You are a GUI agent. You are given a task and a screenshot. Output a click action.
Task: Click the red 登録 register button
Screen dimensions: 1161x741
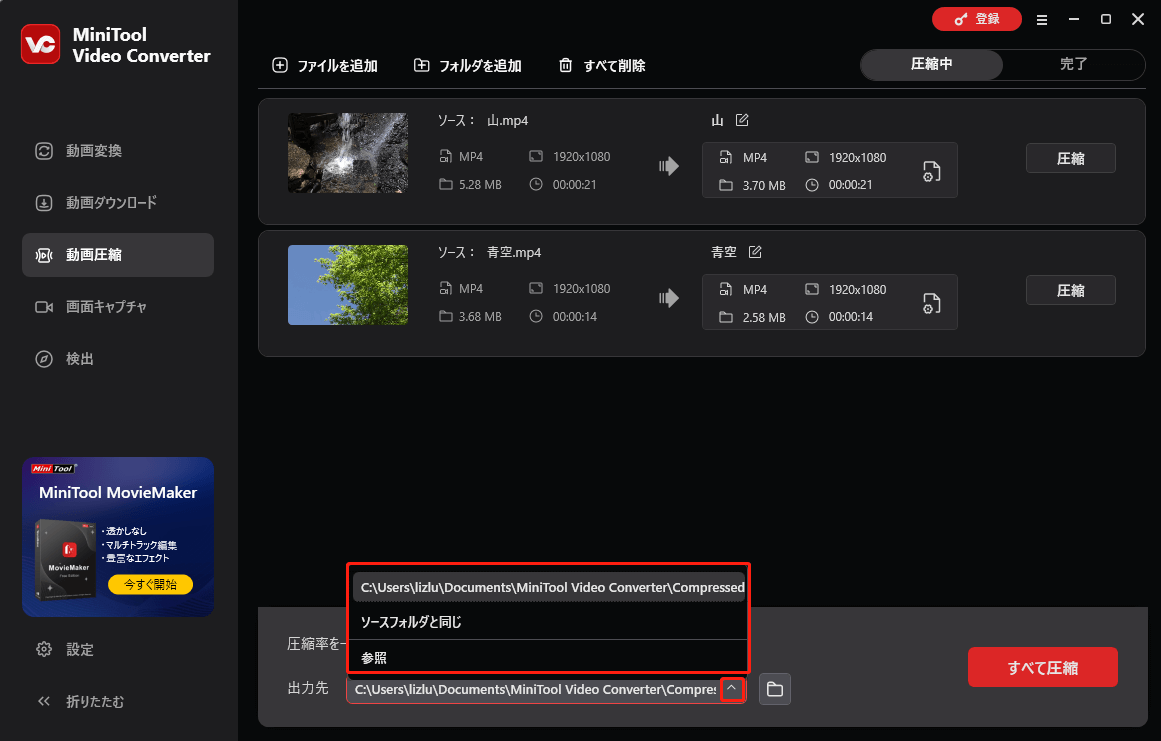tap(977, 19)
